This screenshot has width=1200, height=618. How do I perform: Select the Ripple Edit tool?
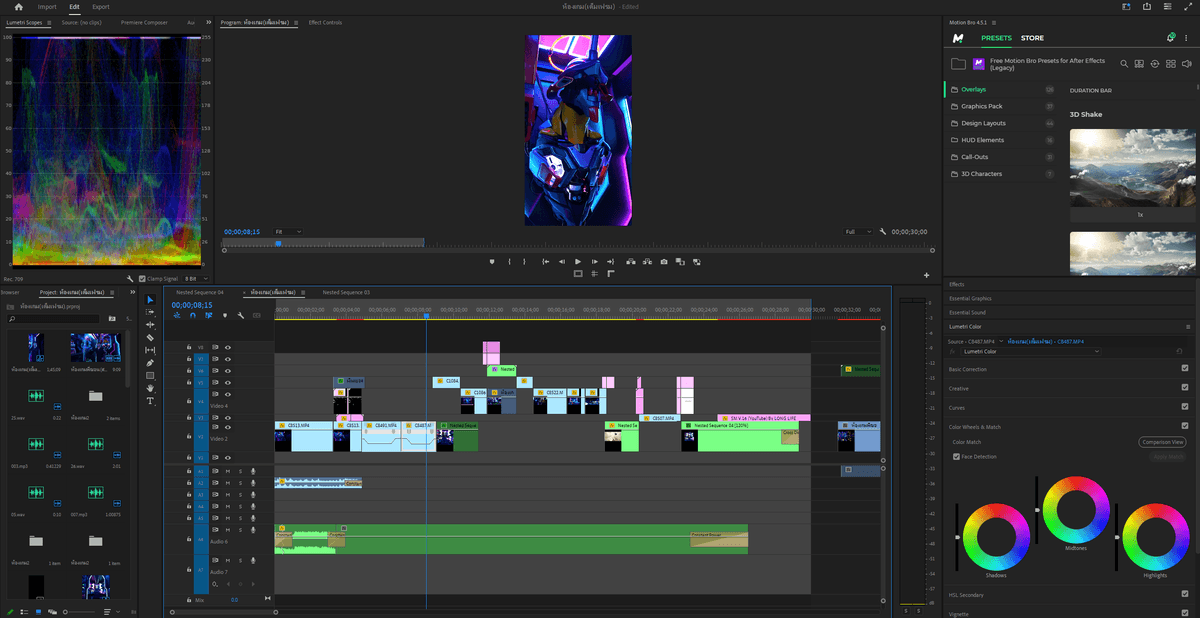(x=151, y=325)
